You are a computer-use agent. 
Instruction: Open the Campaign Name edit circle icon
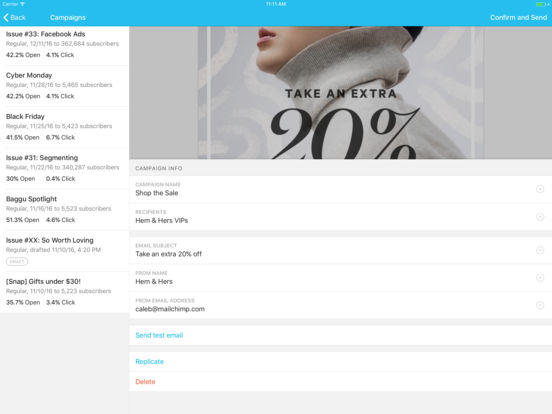(x=540, y=189)
